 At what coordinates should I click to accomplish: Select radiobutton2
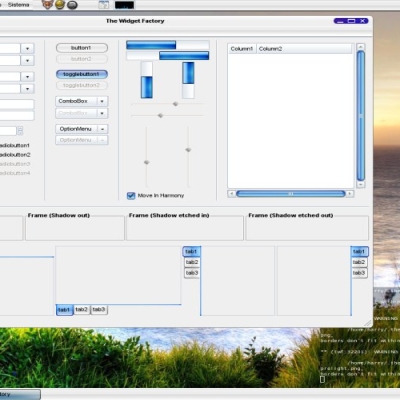(15, 155)
